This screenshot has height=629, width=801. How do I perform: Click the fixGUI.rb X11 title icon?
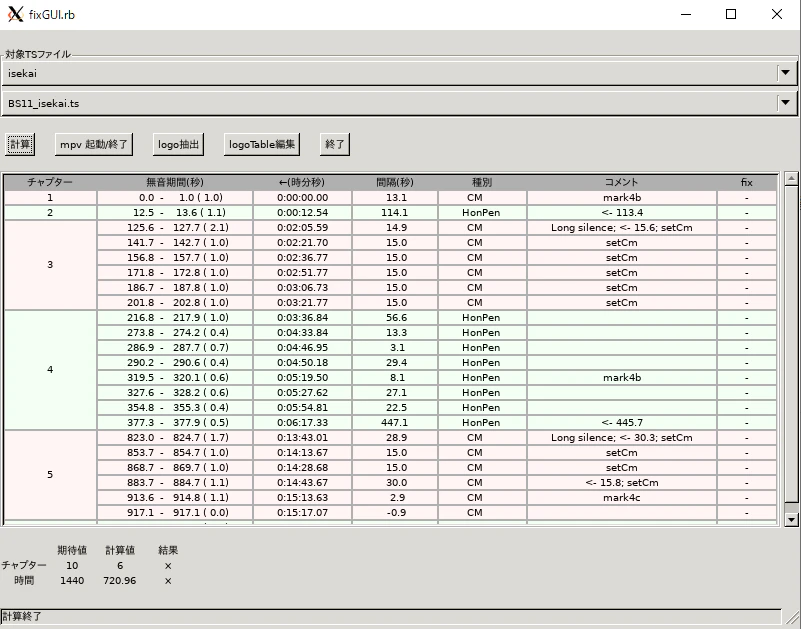[x=15, y=14]
